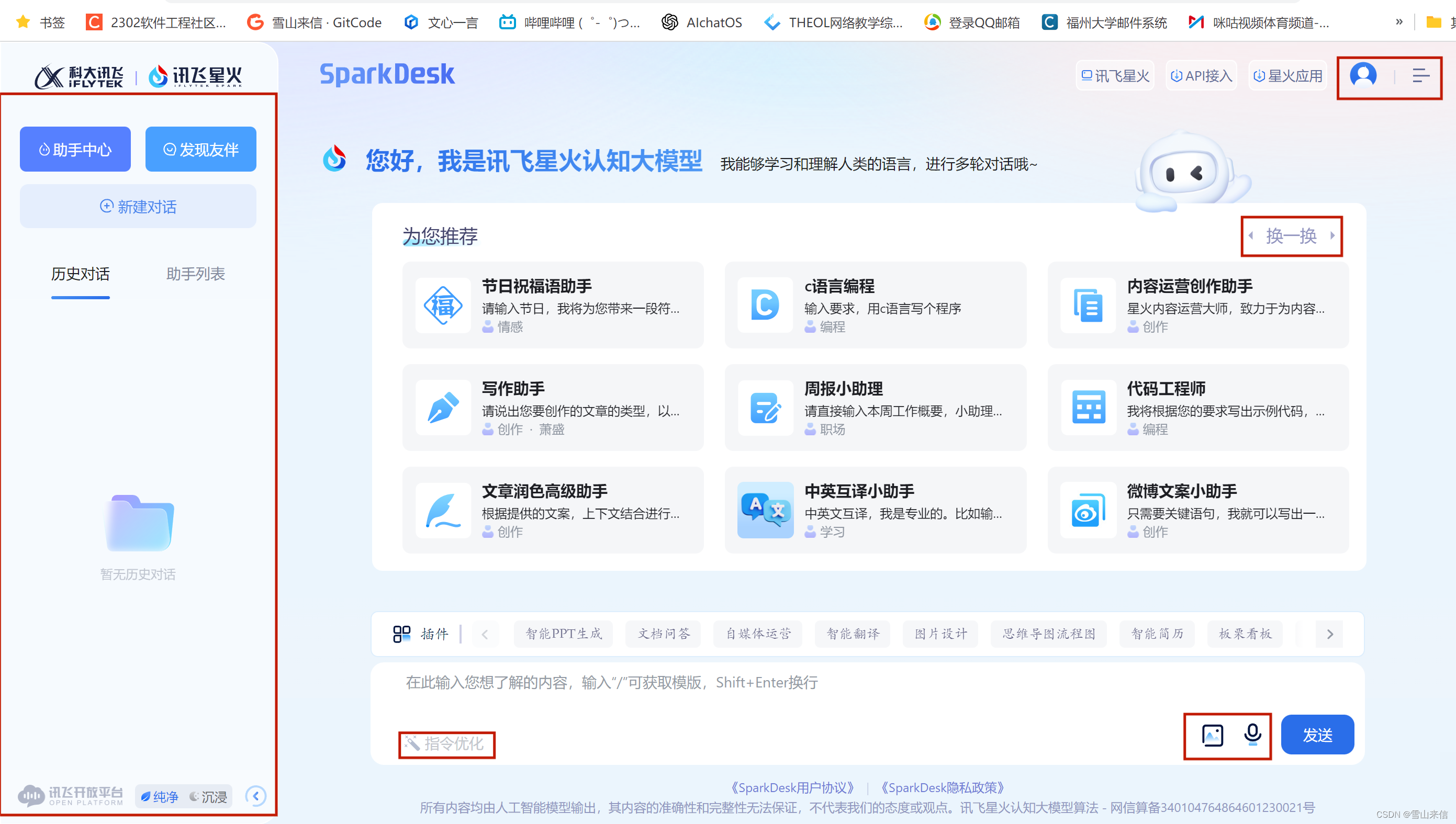Switch to 纯净 mode
The image size is (1456, 824).
[159, 796]
